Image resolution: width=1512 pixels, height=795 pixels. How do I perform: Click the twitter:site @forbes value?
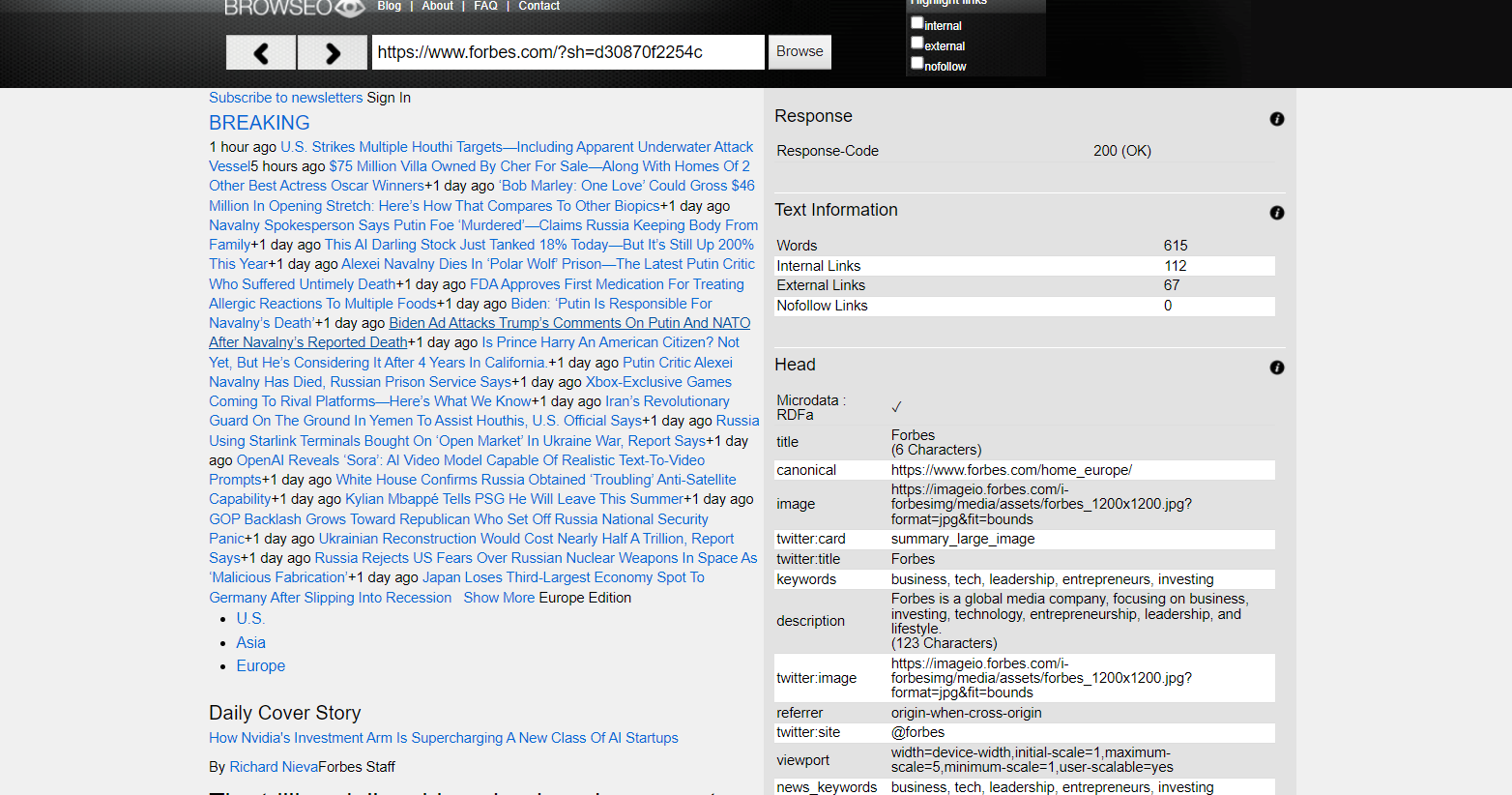[x=917, y=732]
